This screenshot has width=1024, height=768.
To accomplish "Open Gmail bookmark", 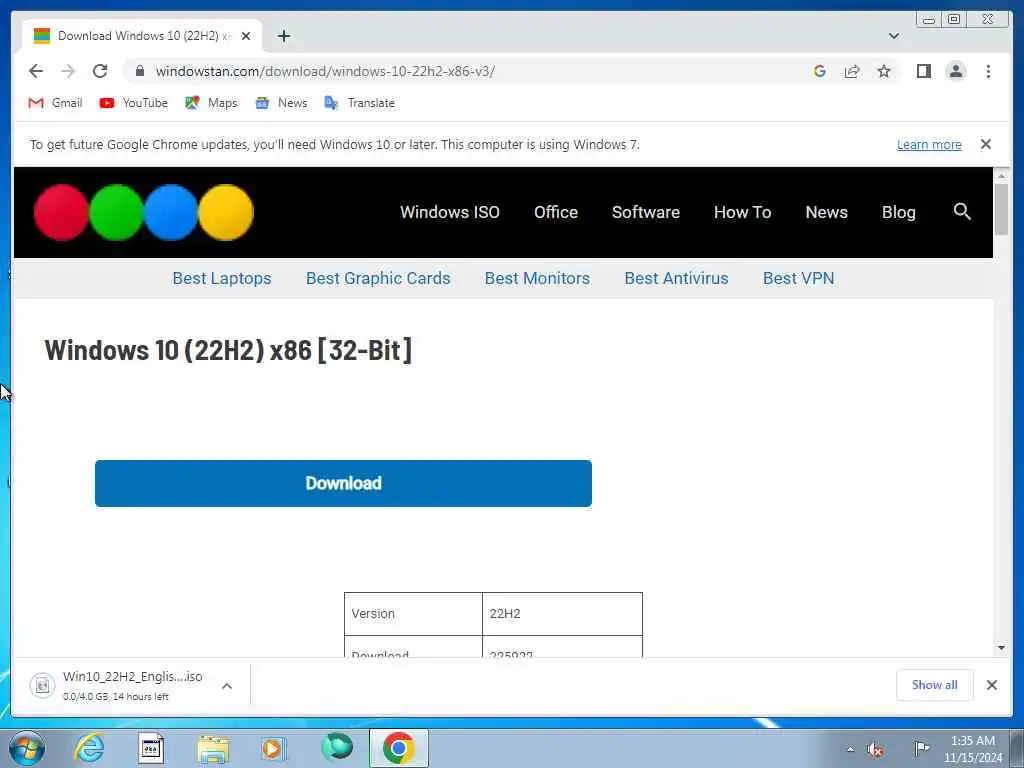I will pos(55,103).
